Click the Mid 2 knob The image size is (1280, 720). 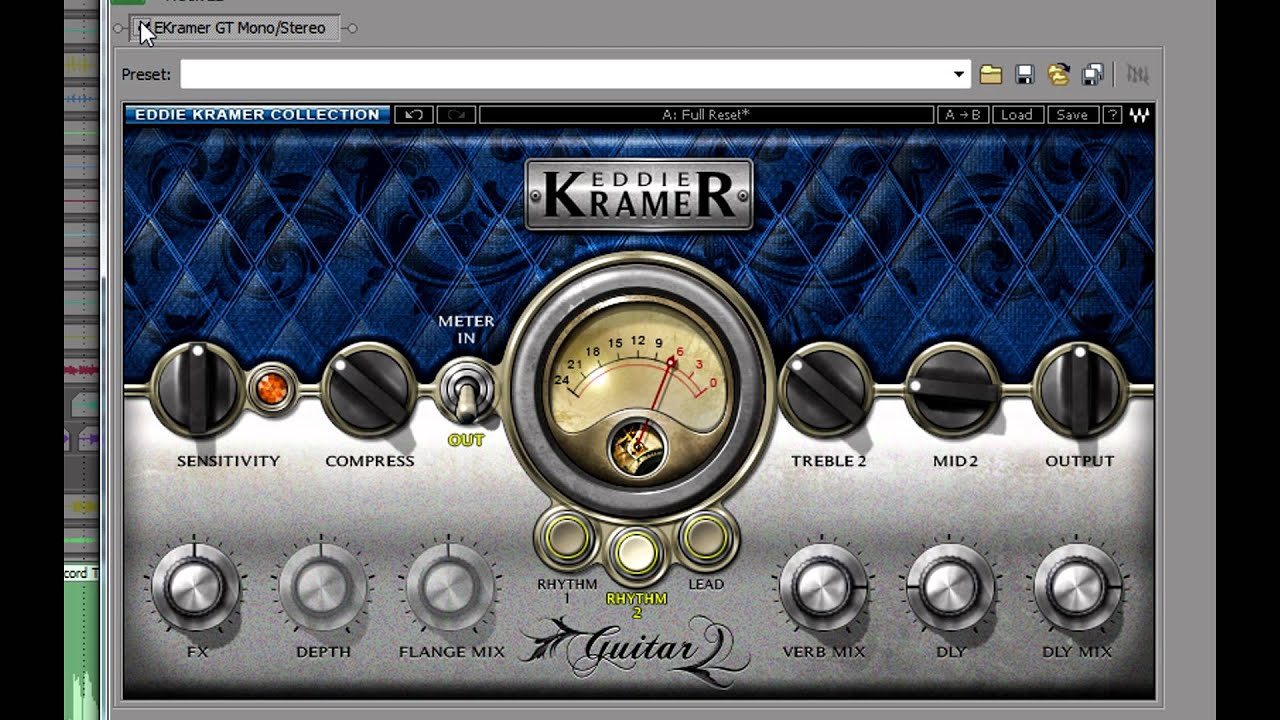[954, 390]
